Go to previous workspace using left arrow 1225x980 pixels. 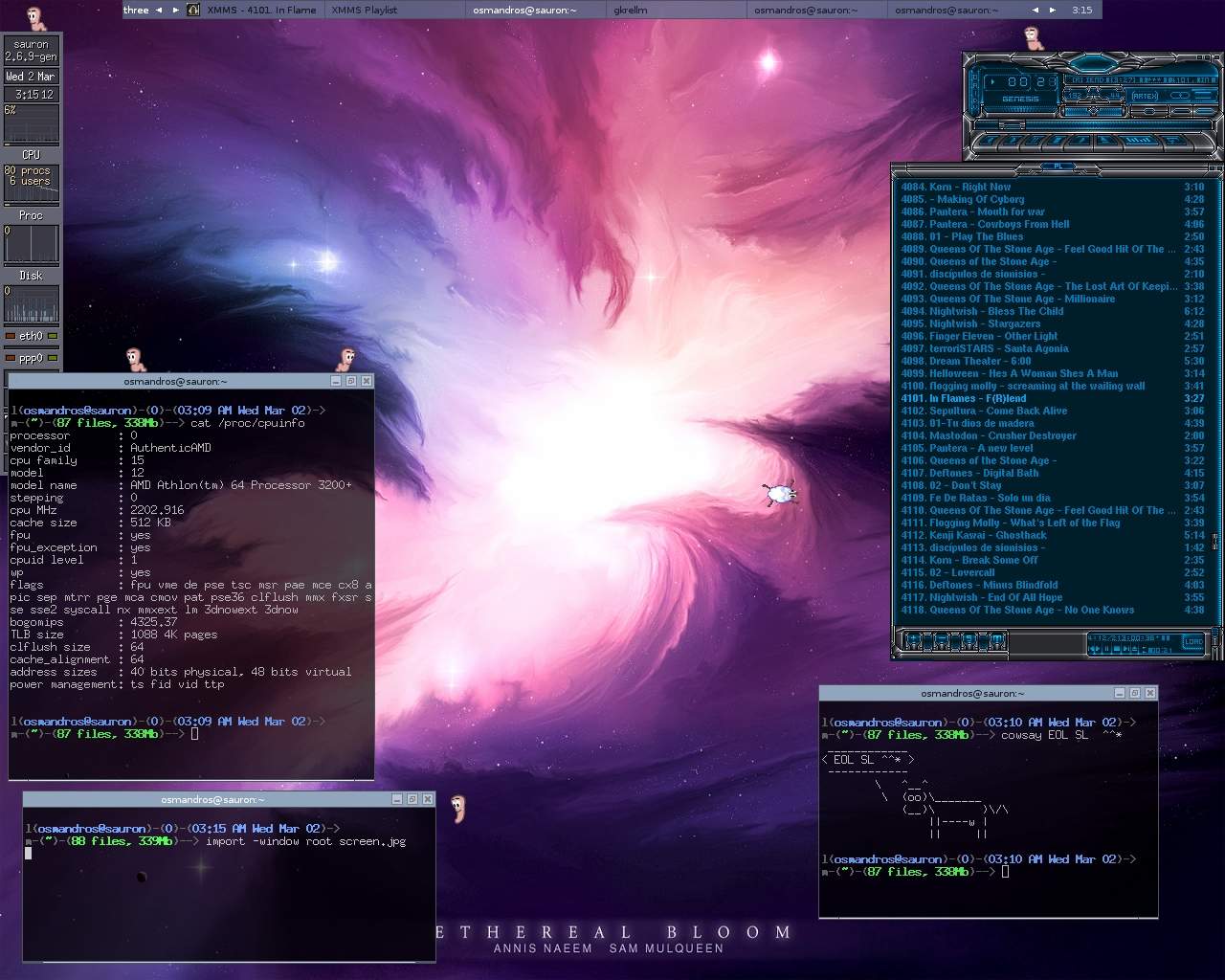(159, 10)
